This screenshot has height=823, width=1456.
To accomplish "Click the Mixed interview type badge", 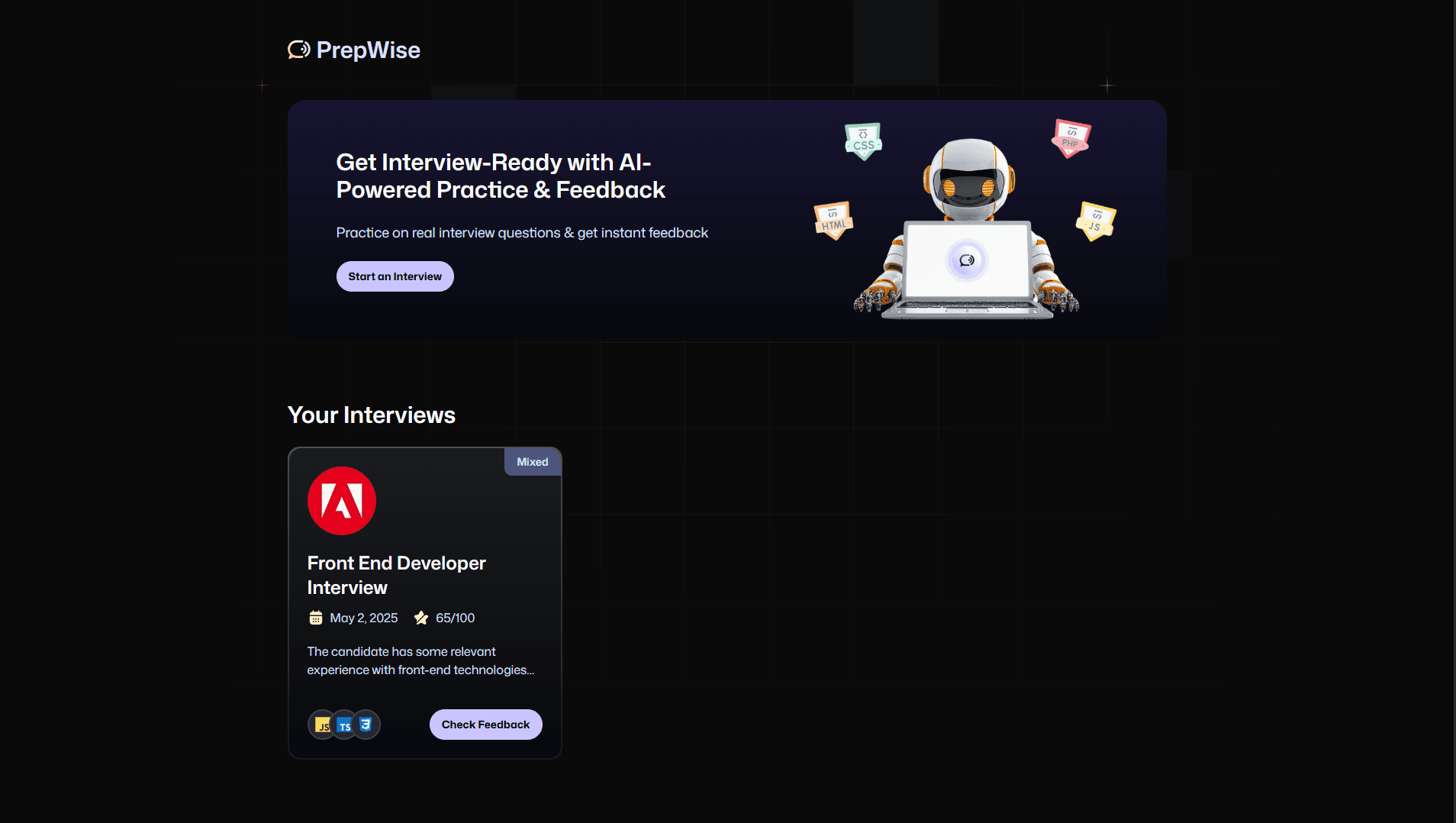I will pos(533,462).
